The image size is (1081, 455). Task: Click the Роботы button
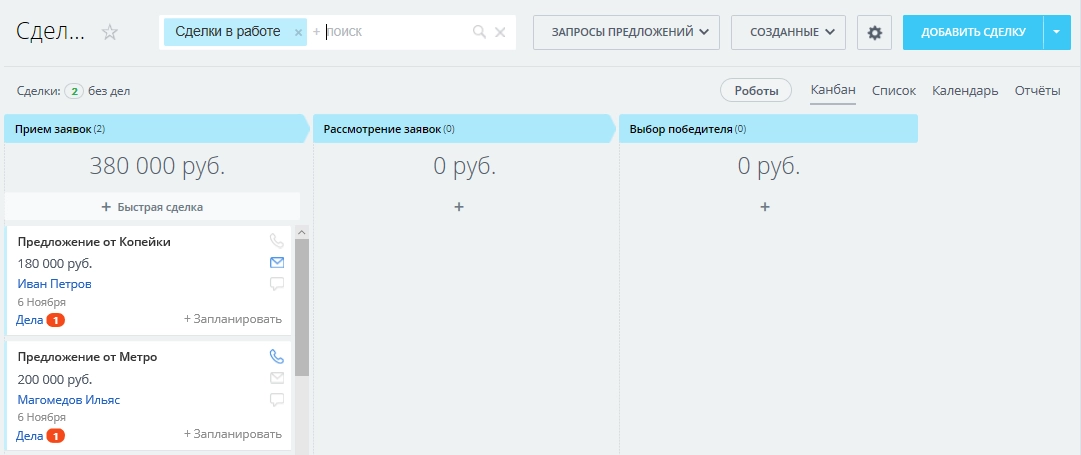click(x=756, y=90)
